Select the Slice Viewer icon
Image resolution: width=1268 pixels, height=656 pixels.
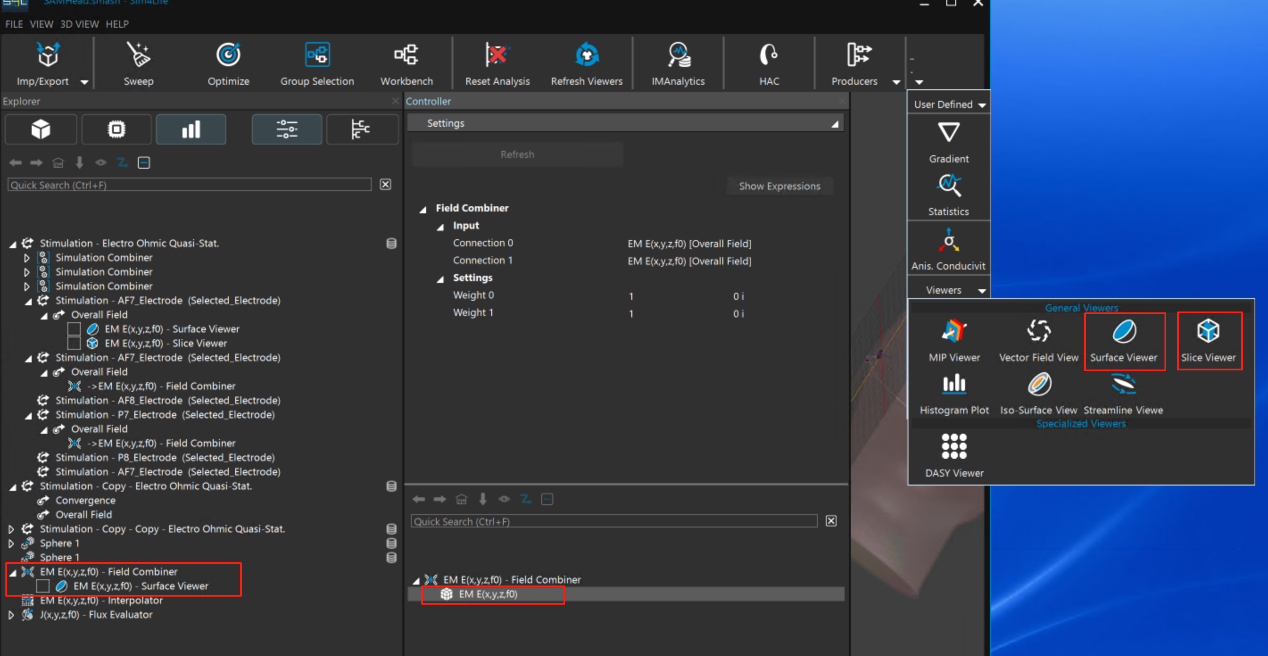pyautogui.click(x=1208, y=332)
